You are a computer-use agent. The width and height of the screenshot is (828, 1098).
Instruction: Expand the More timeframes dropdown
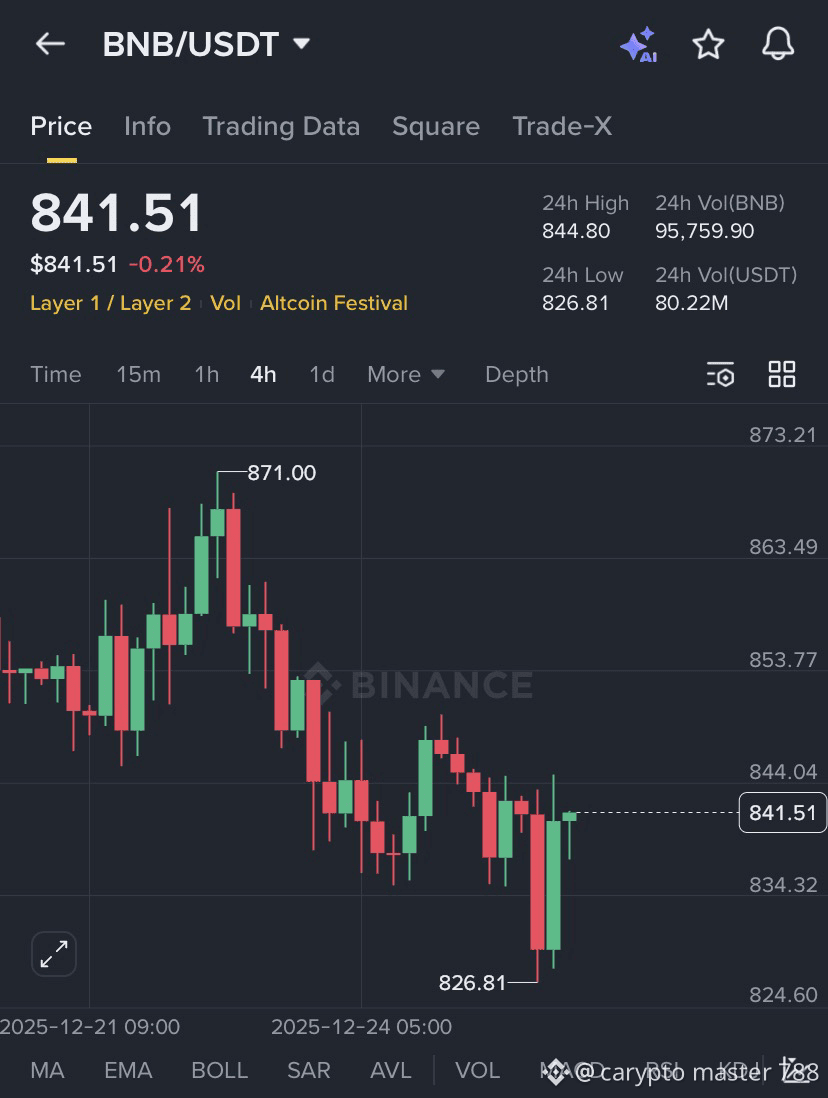click(x=406, y=374)
